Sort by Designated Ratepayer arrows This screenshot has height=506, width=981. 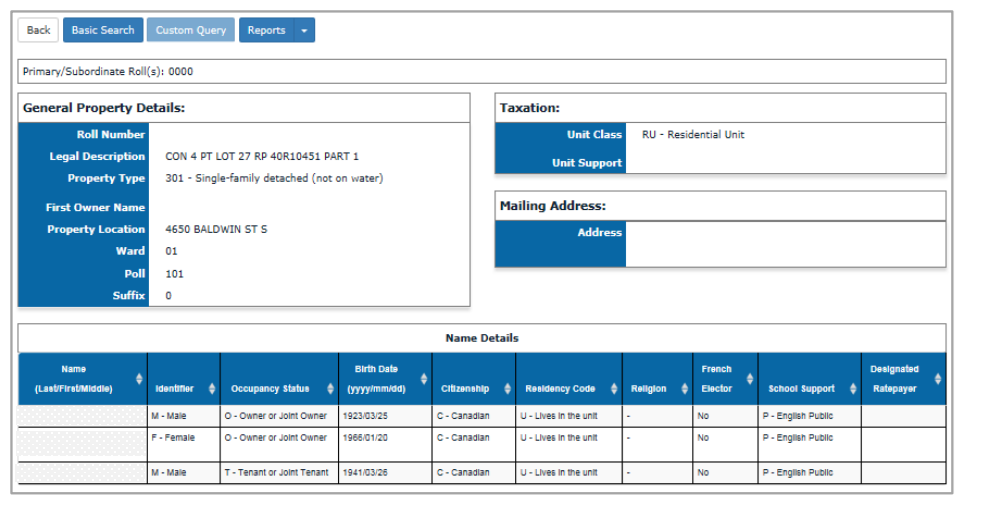click(937, 379)
